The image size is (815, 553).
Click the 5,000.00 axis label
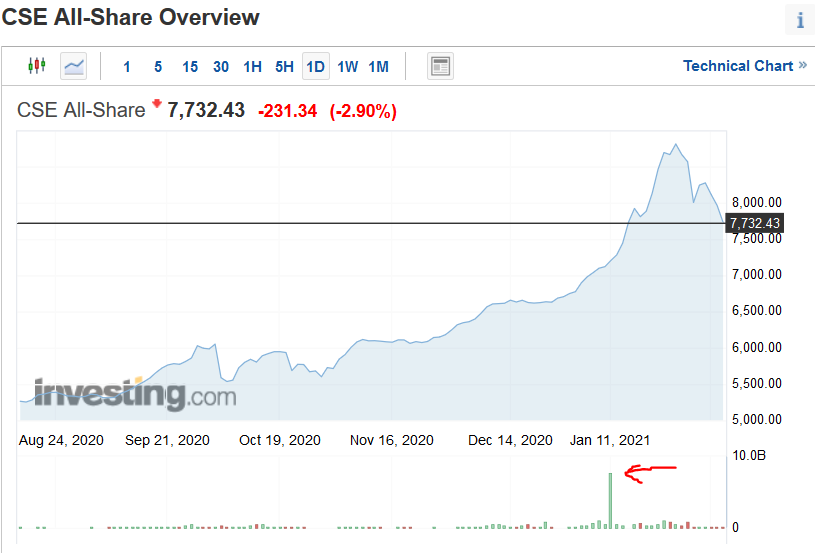tap(757, 419)
